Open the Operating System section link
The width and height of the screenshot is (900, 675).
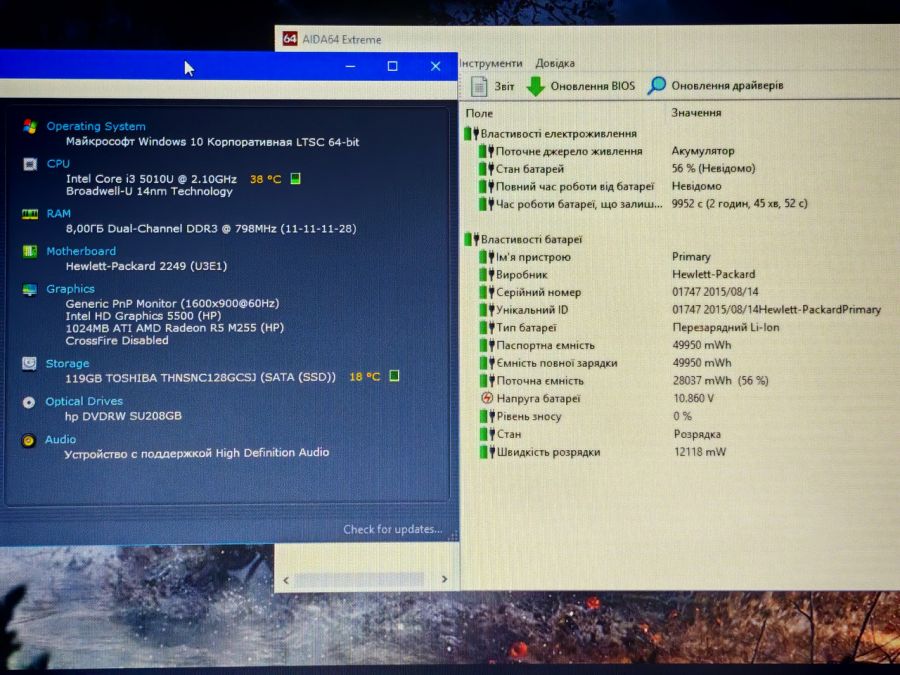96,126
